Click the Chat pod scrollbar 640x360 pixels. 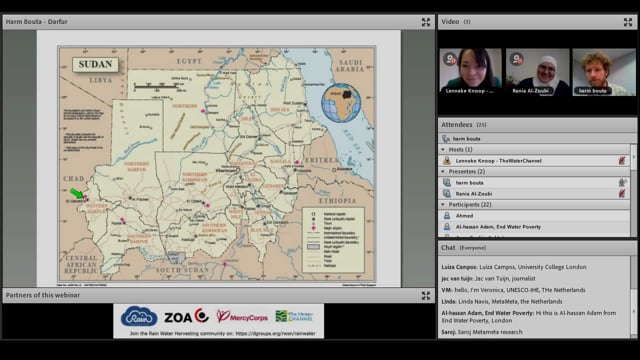pos(633,297)
